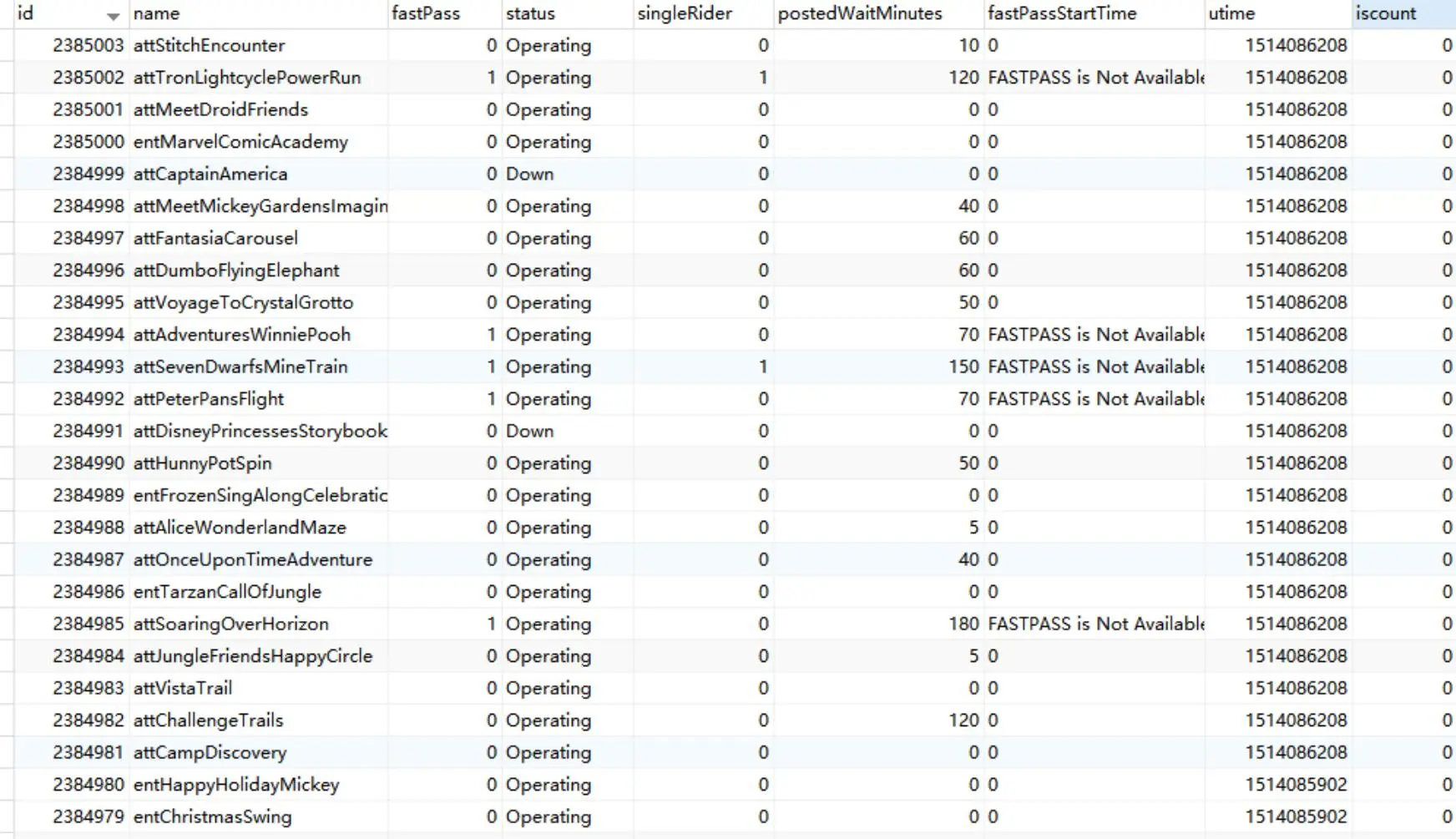Click the id cell 2384998

click(72, 206)
